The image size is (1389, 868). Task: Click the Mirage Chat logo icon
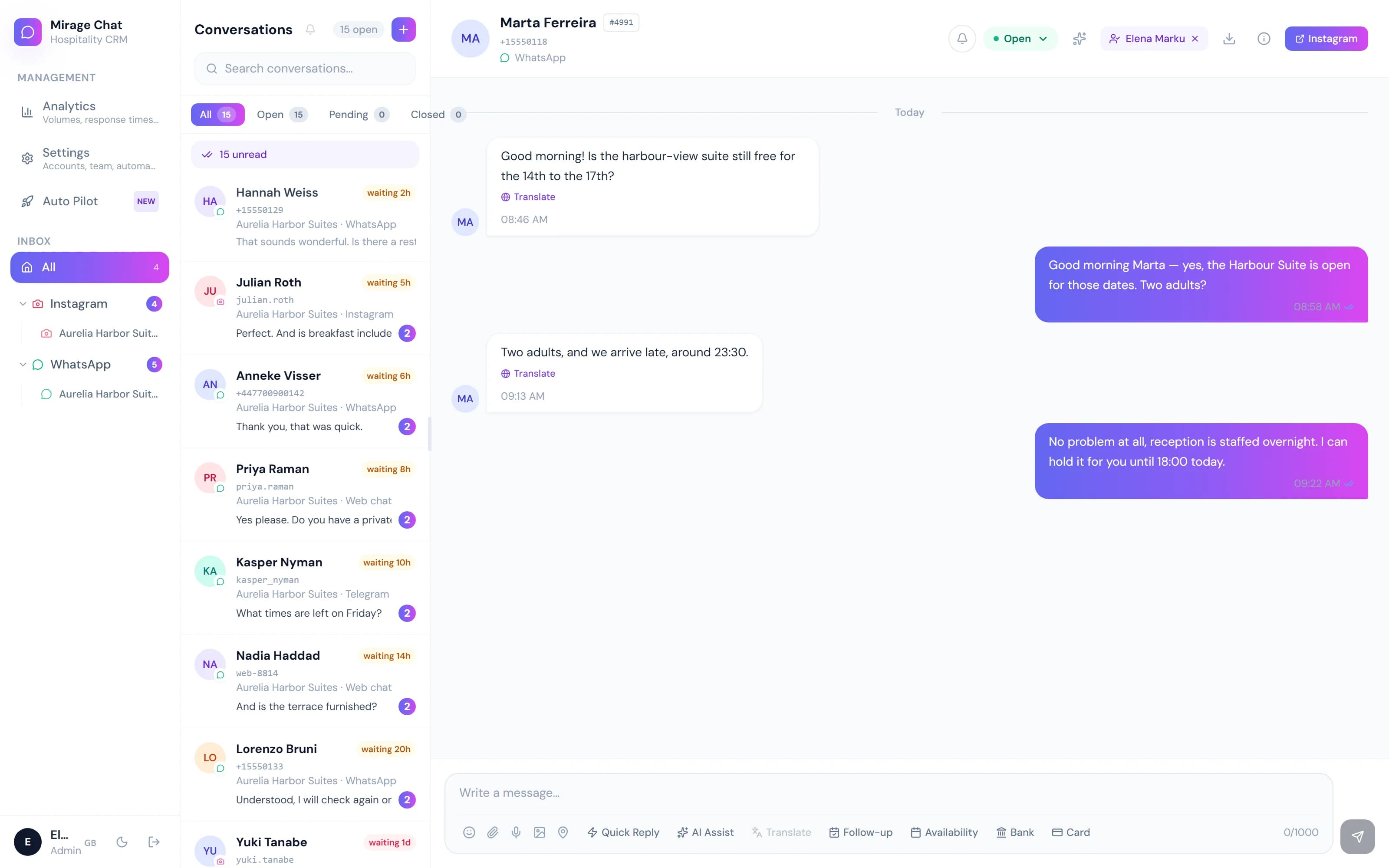27,32
